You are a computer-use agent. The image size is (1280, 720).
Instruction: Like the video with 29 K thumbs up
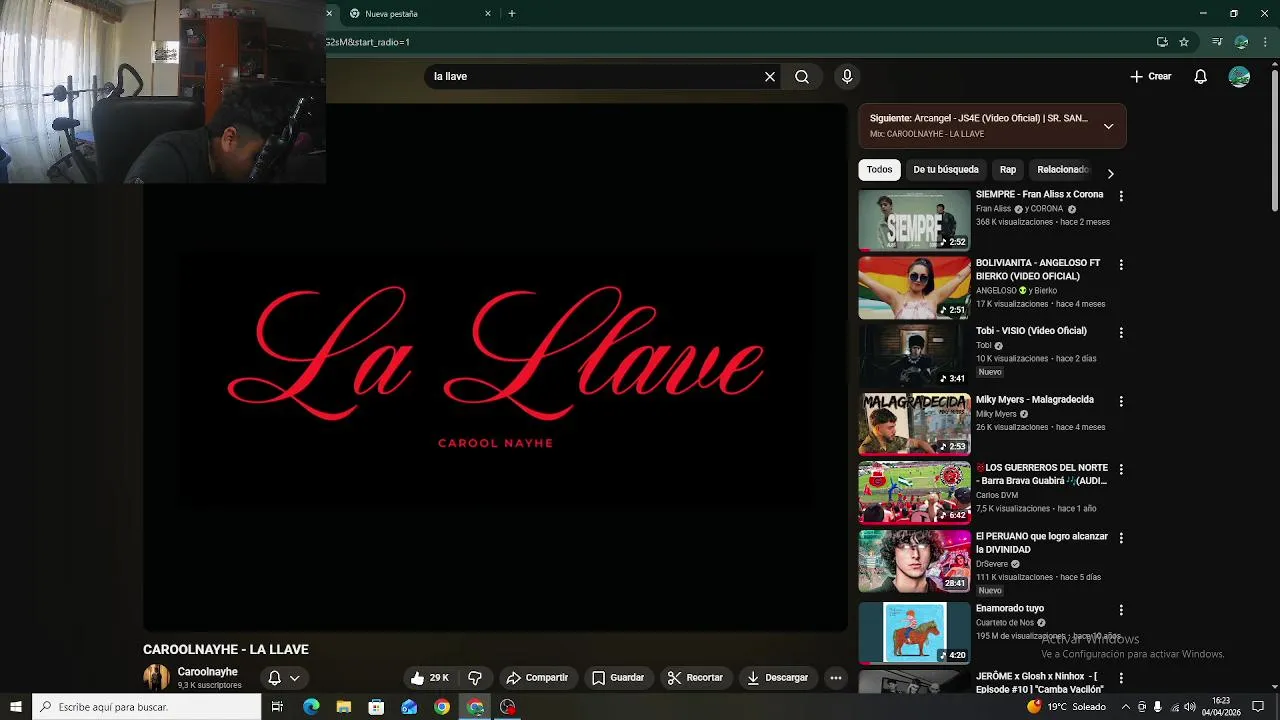pos(430,678)
